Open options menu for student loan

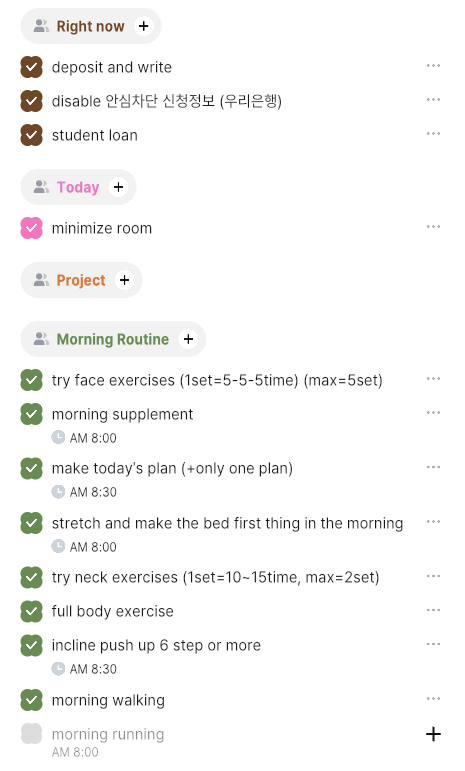433,134
